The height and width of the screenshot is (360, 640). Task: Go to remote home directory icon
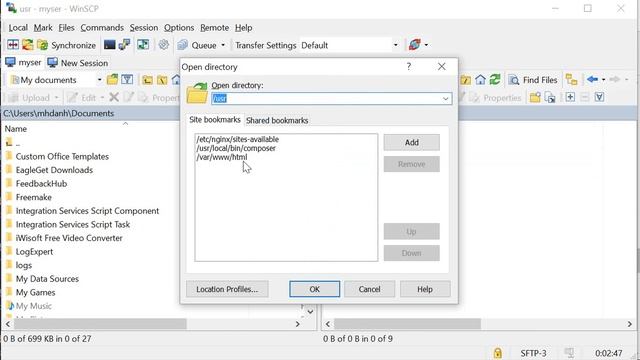pos(480,80)
